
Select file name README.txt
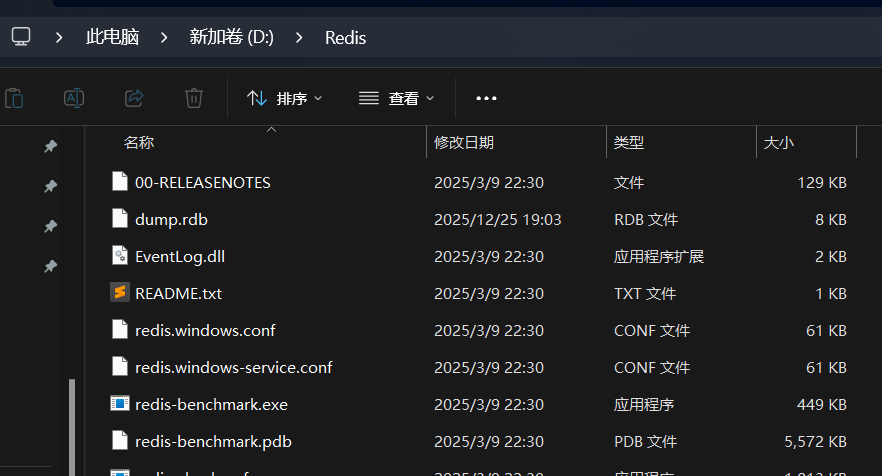(x=178, y=294)
